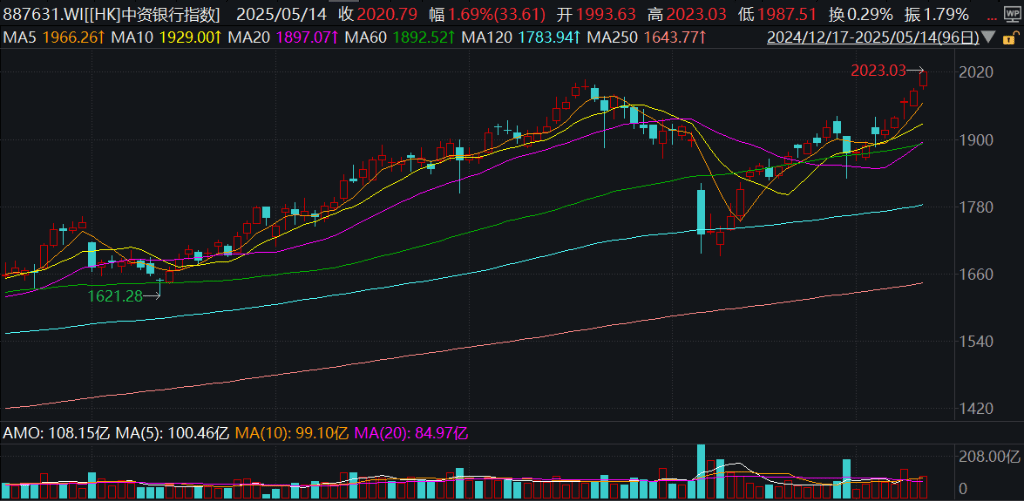This screenshot has width=1024, height=501.
Task: Select the volume MA(10) 99.10亿 label
Action: click(291, 432)
